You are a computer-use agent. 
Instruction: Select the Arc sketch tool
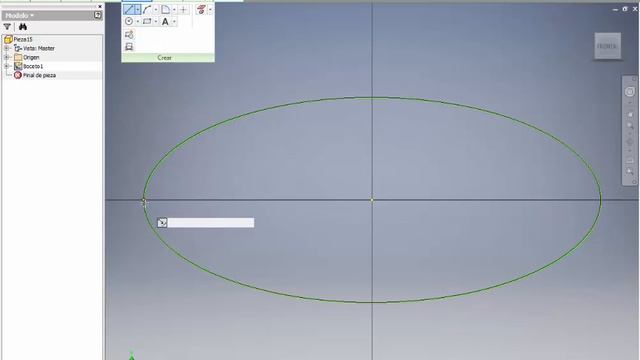[x=147, y=9]
